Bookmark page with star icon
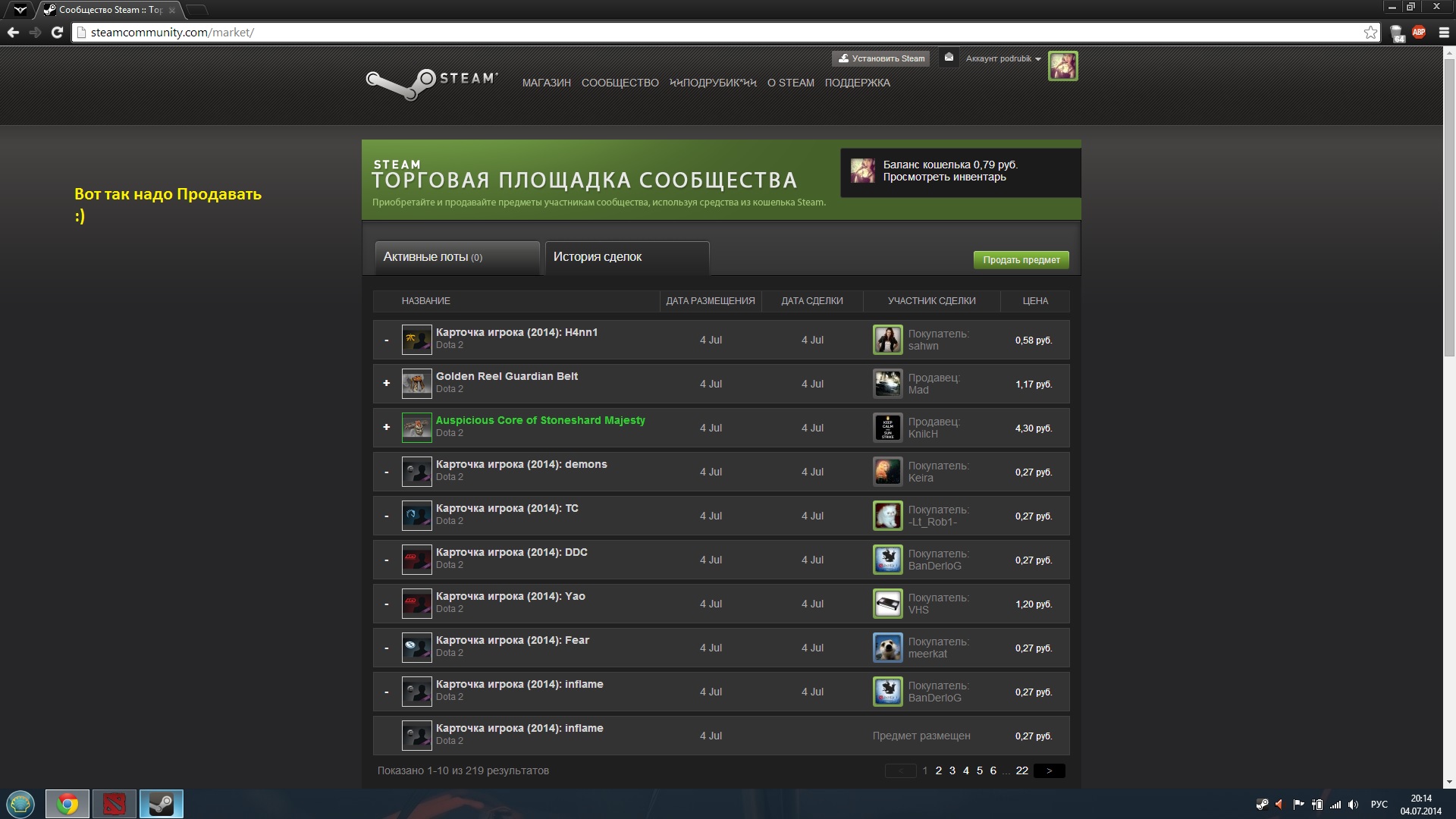Viewport: 1456px width, 819px height. pos(1370,33)
